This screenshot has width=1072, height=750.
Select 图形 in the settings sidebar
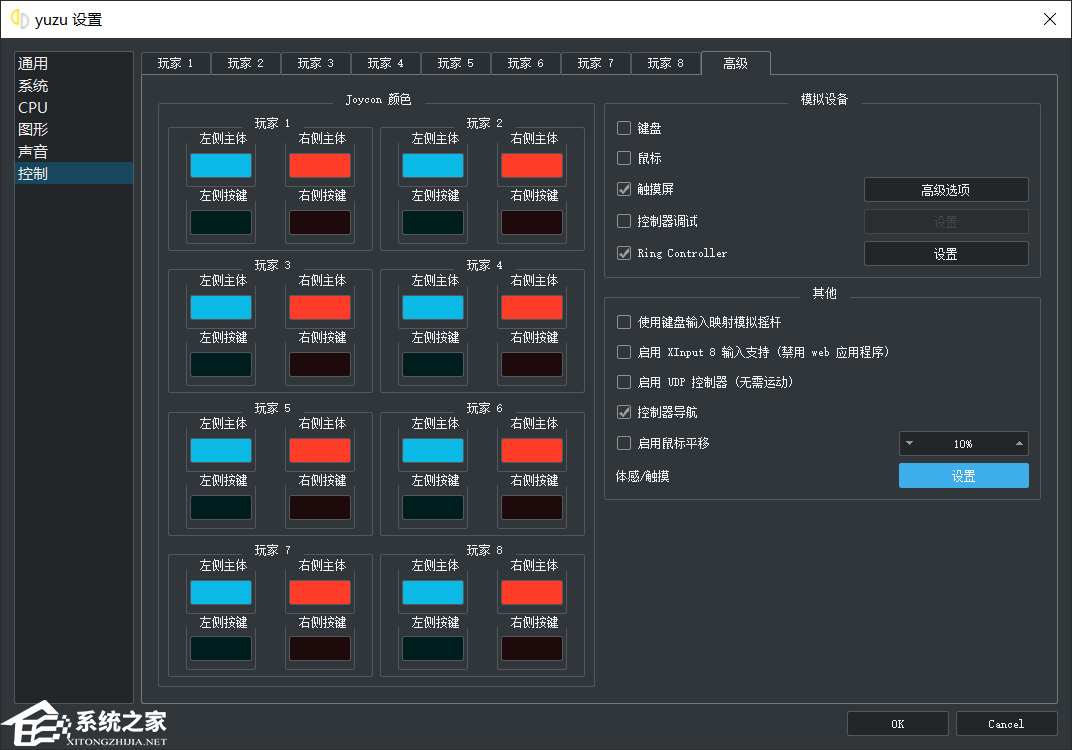click(33, 129)
